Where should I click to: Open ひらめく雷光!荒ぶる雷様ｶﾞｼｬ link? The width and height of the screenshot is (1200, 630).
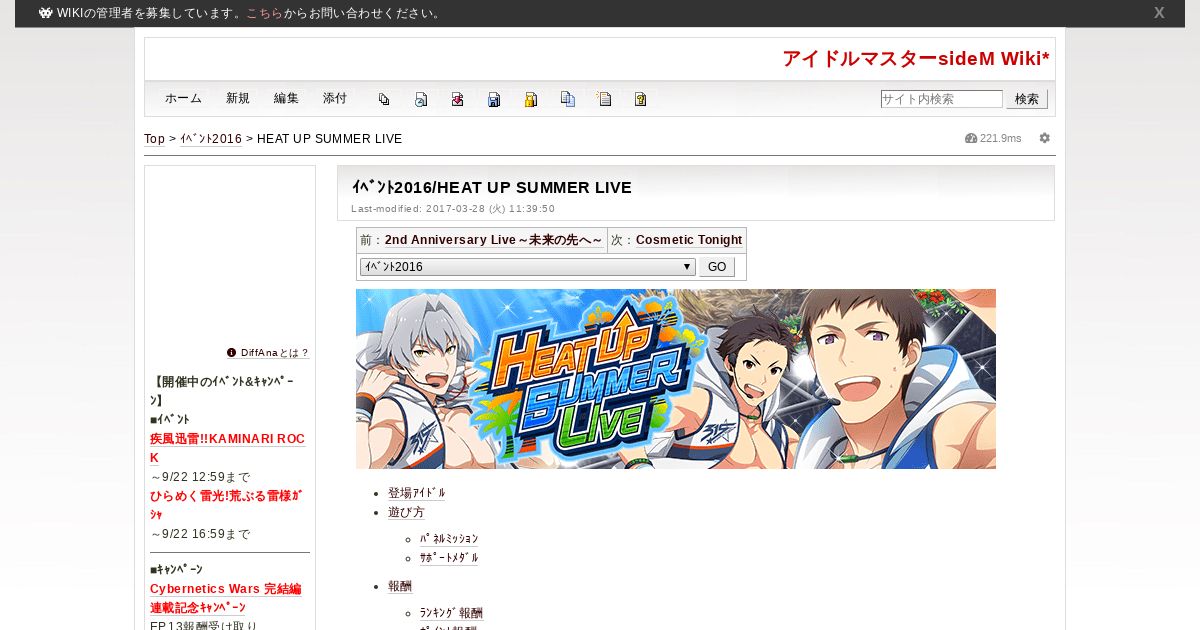pyautogui.click(x=226, y=505)
